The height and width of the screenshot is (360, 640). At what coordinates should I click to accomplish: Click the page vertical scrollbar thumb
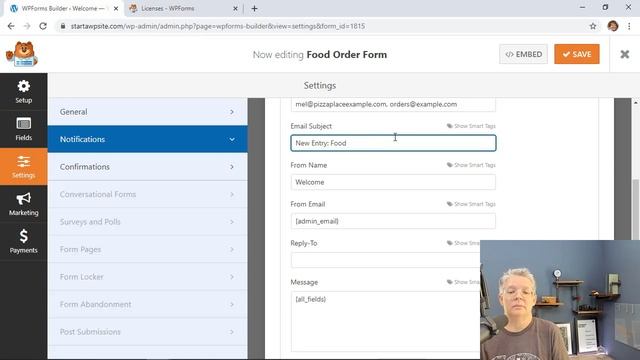636,209
